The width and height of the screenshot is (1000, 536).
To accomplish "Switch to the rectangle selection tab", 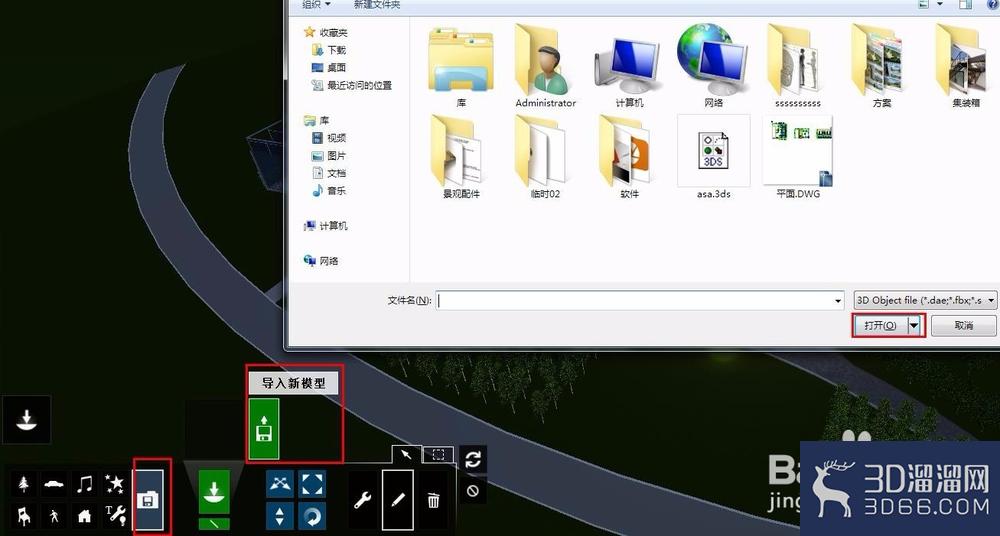I will point(439,454).
